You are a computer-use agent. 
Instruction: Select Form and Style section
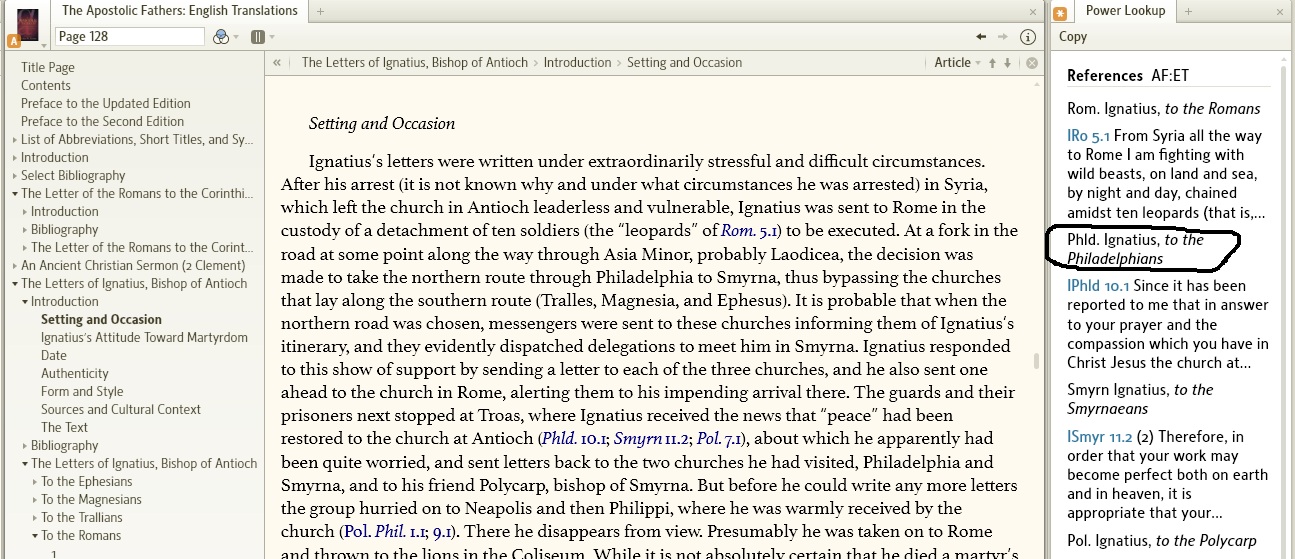click(x=82, y=392)
